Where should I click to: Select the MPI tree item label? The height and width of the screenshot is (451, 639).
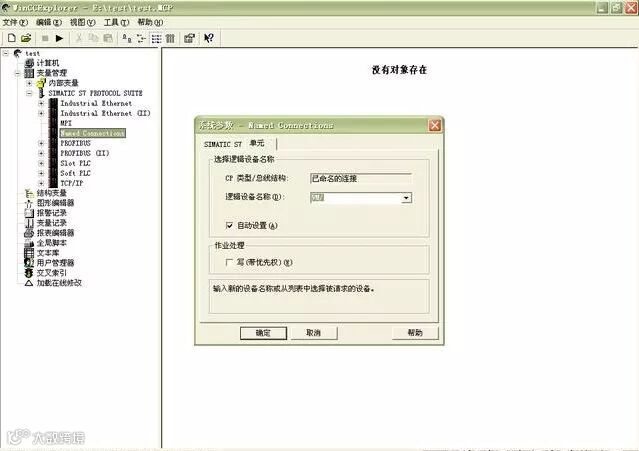(x=66, y=123)
